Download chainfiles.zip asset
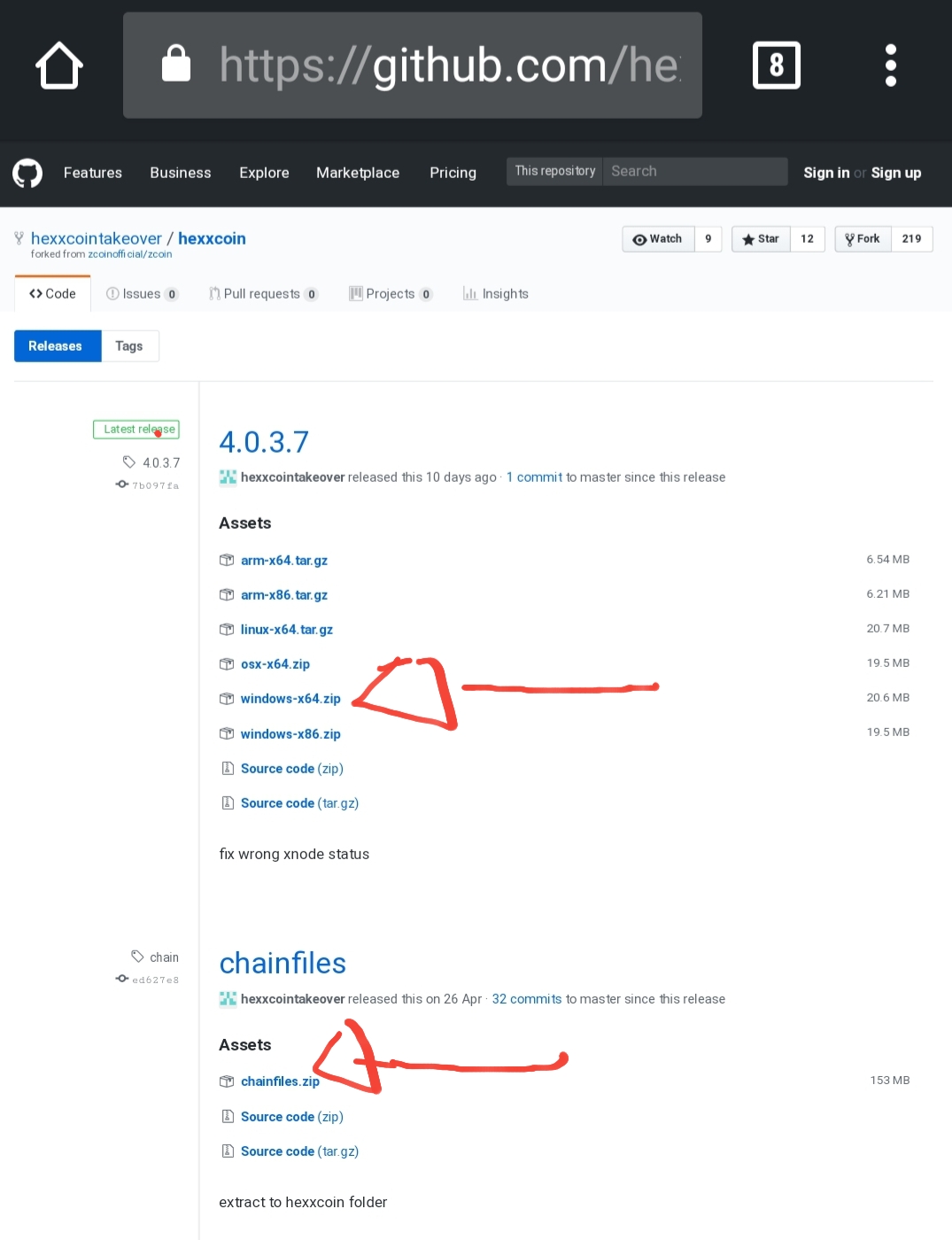 280,1081
